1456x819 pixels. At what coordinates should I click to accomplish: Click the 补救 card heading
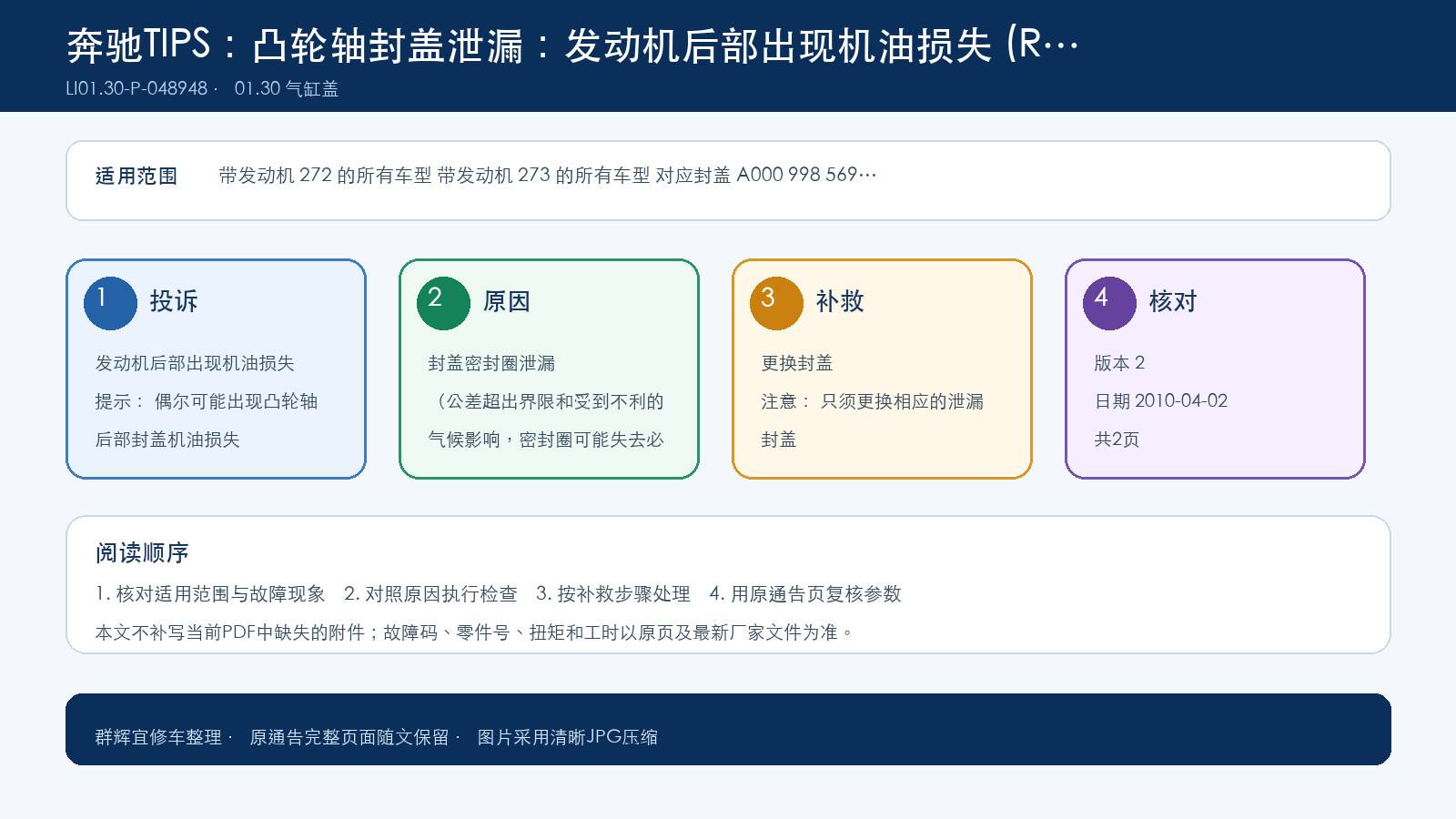coord(840,301)
